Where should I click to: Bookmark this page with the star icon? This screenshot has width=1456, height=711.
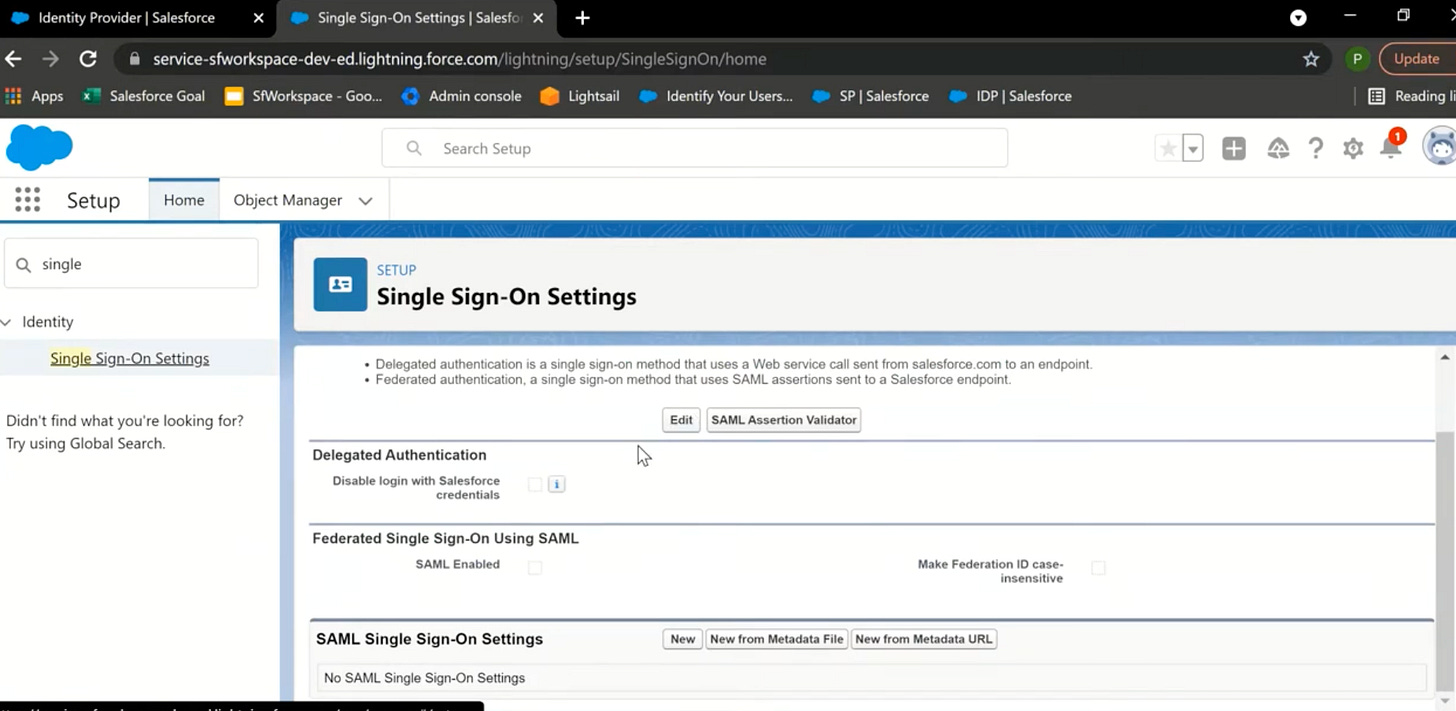coord(1311,59)
